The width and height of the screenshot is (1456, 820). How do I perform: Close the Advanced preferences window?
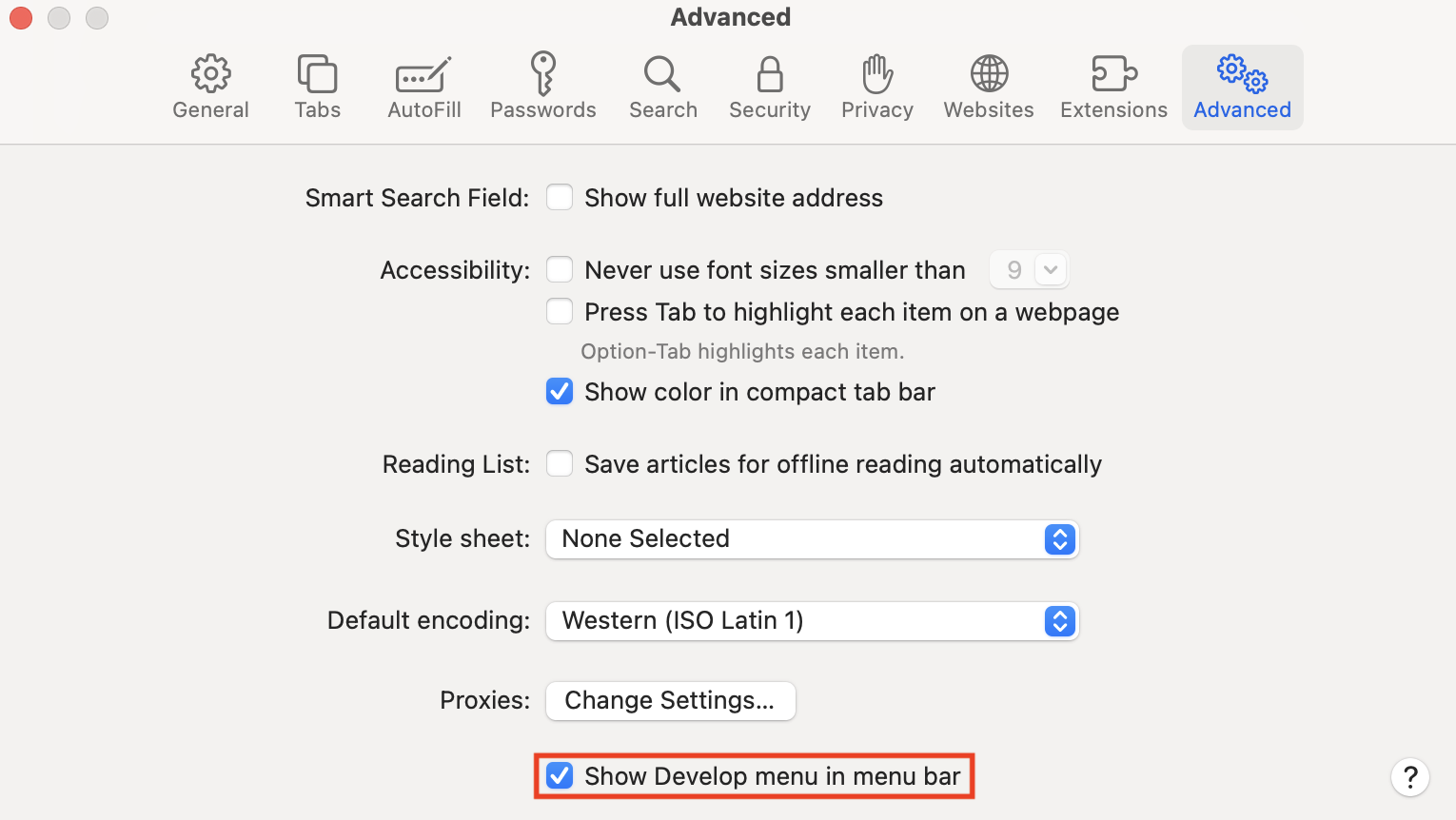[21, 17]
